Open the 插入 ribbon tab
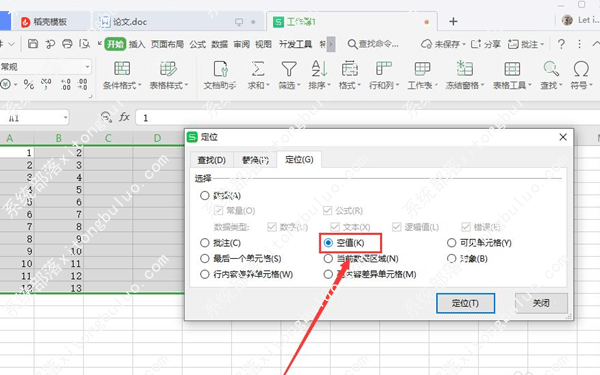Image resolution: width=600 pixels, height=375 pixels. pyautogui.click(x=137, y=44)
